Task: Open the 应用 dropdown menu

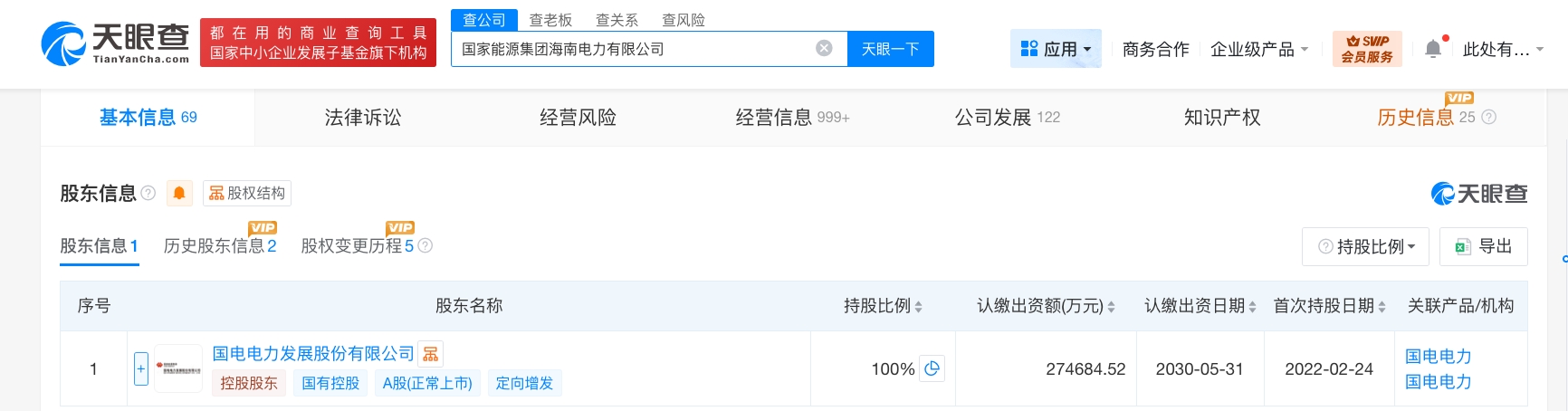Action: coord(1056,49)
